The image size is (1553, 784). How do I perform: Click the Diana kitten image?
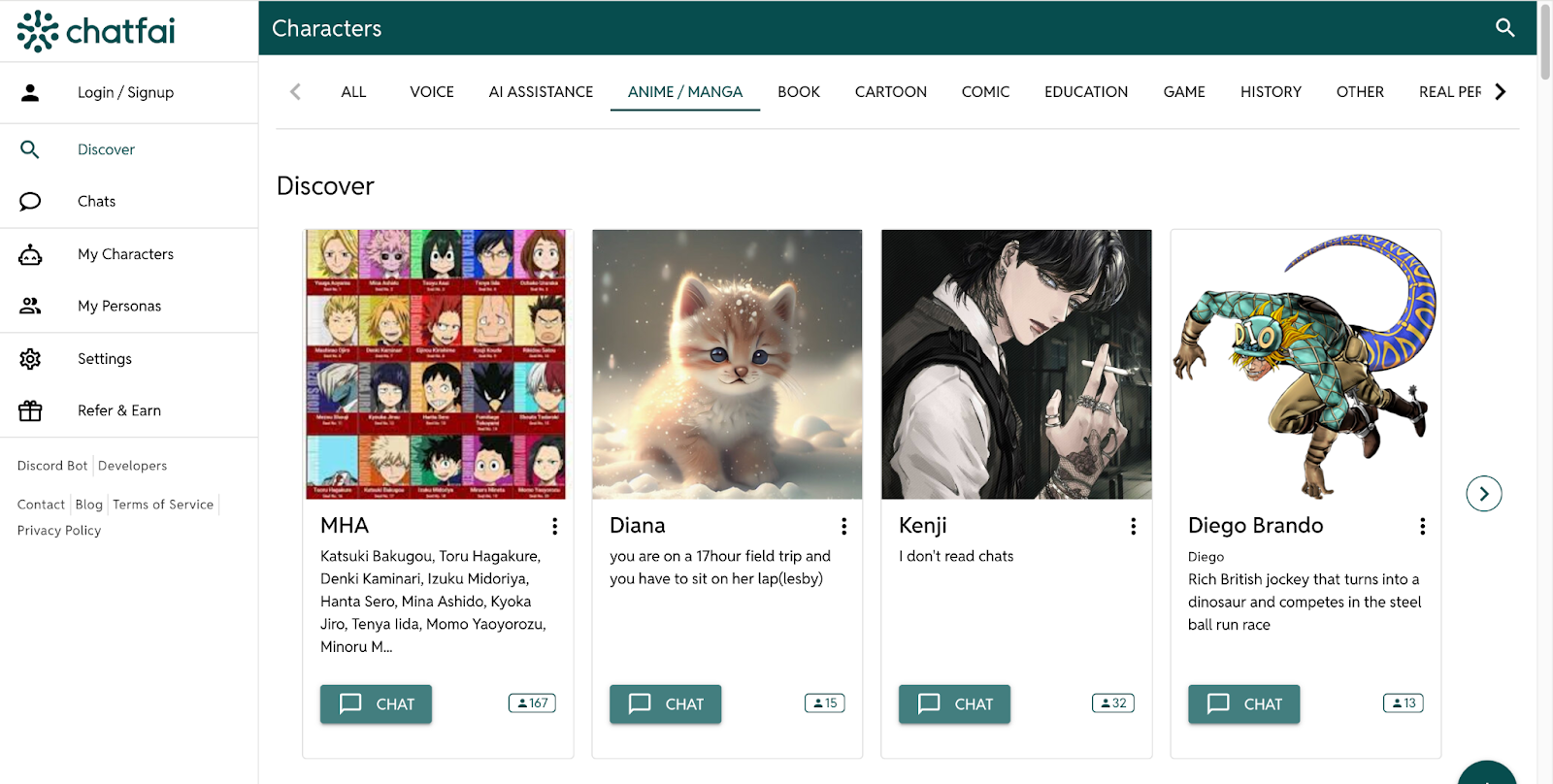coord(727,365)
